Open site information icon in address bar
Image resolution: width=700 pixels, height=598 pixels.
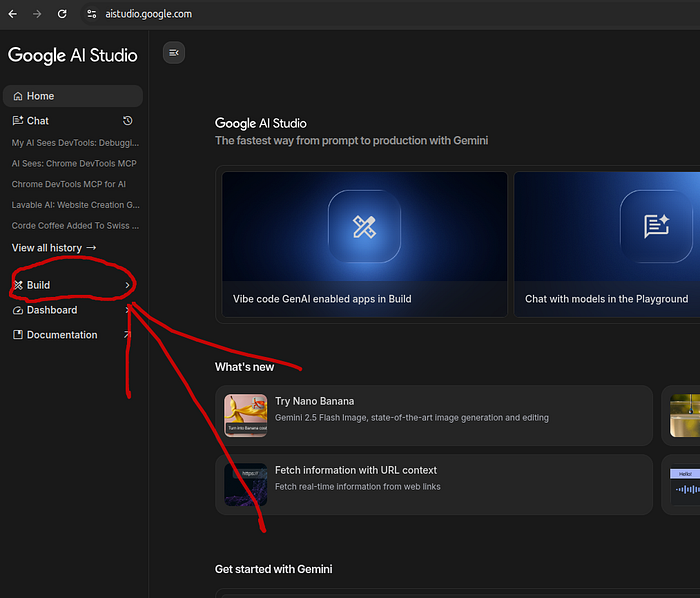pos(92,14)
